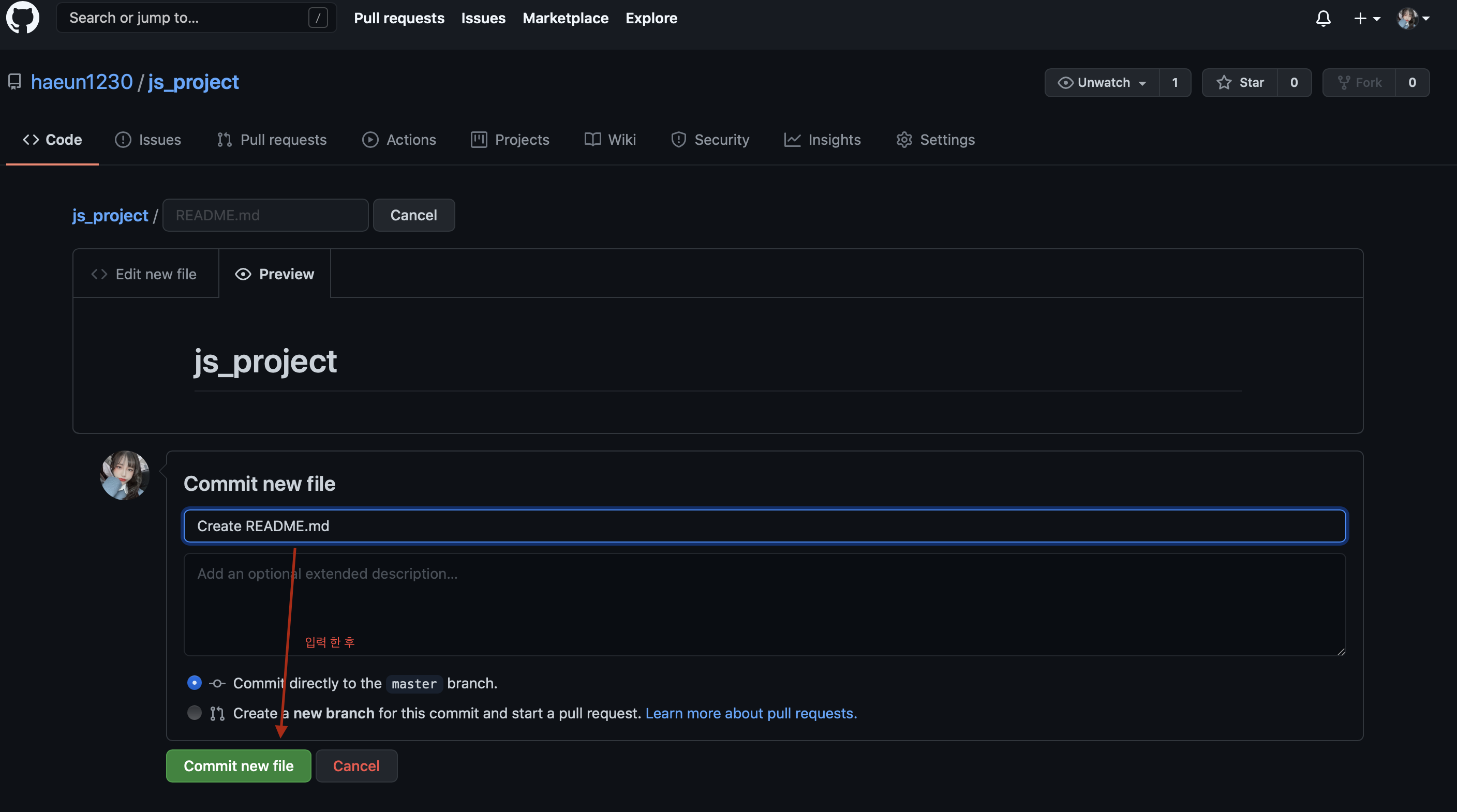Click the star count 0

(1294, 83)
